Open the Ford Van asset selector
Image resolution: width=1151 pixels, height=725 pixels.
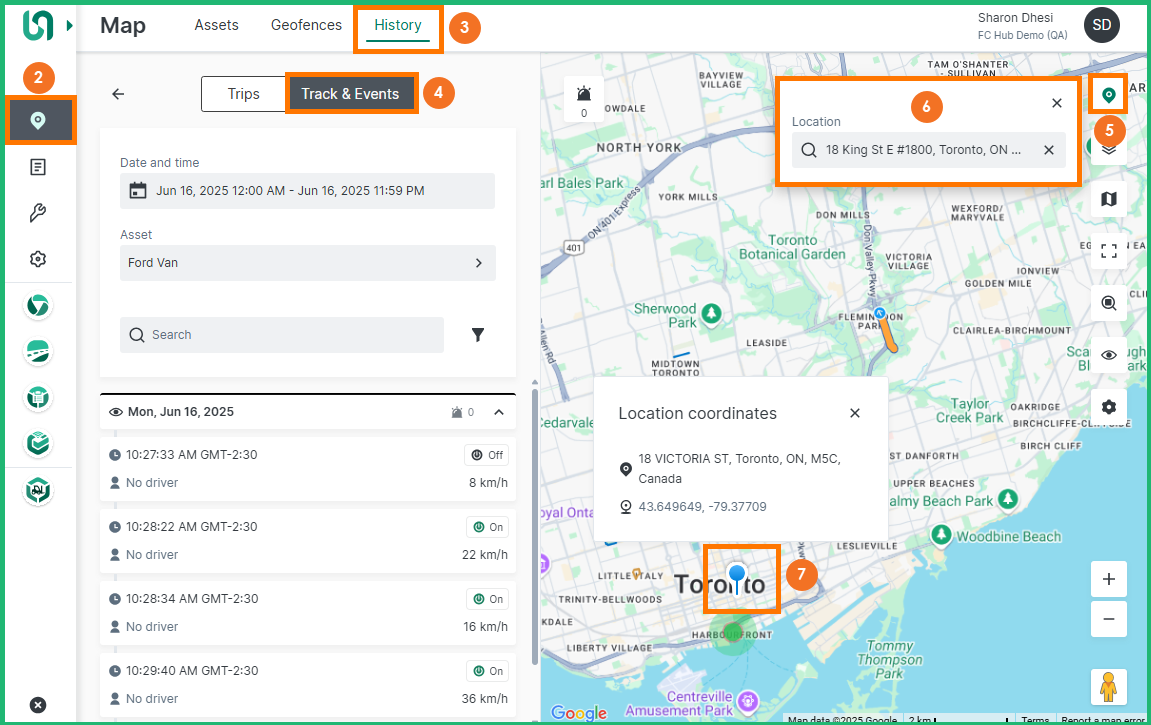point(307,263)
